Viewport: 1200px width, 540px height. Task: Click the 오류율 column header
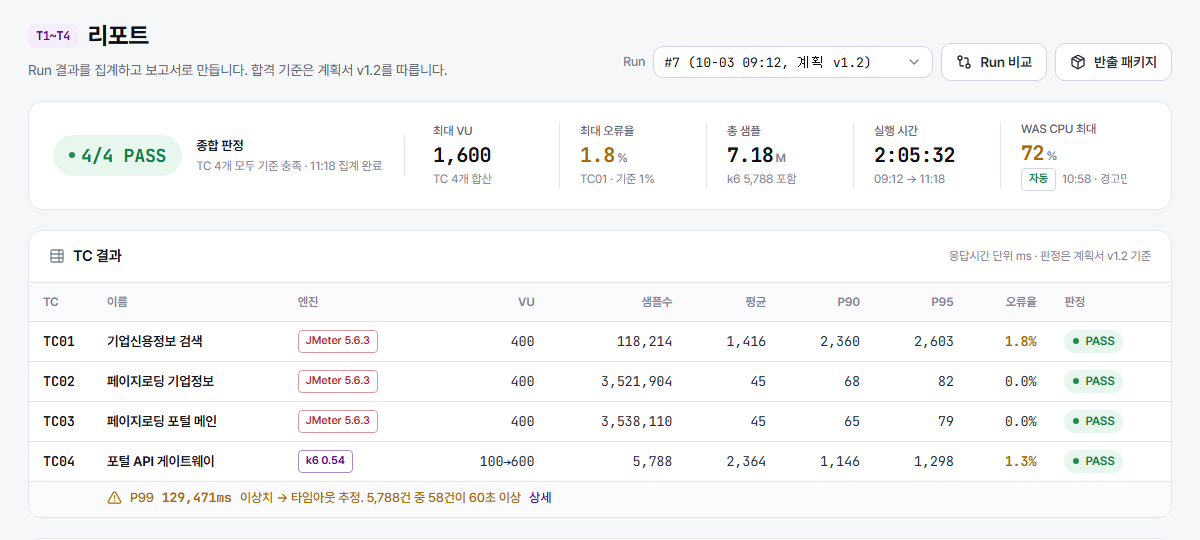pyautogui.click(x=1021, y=302)
